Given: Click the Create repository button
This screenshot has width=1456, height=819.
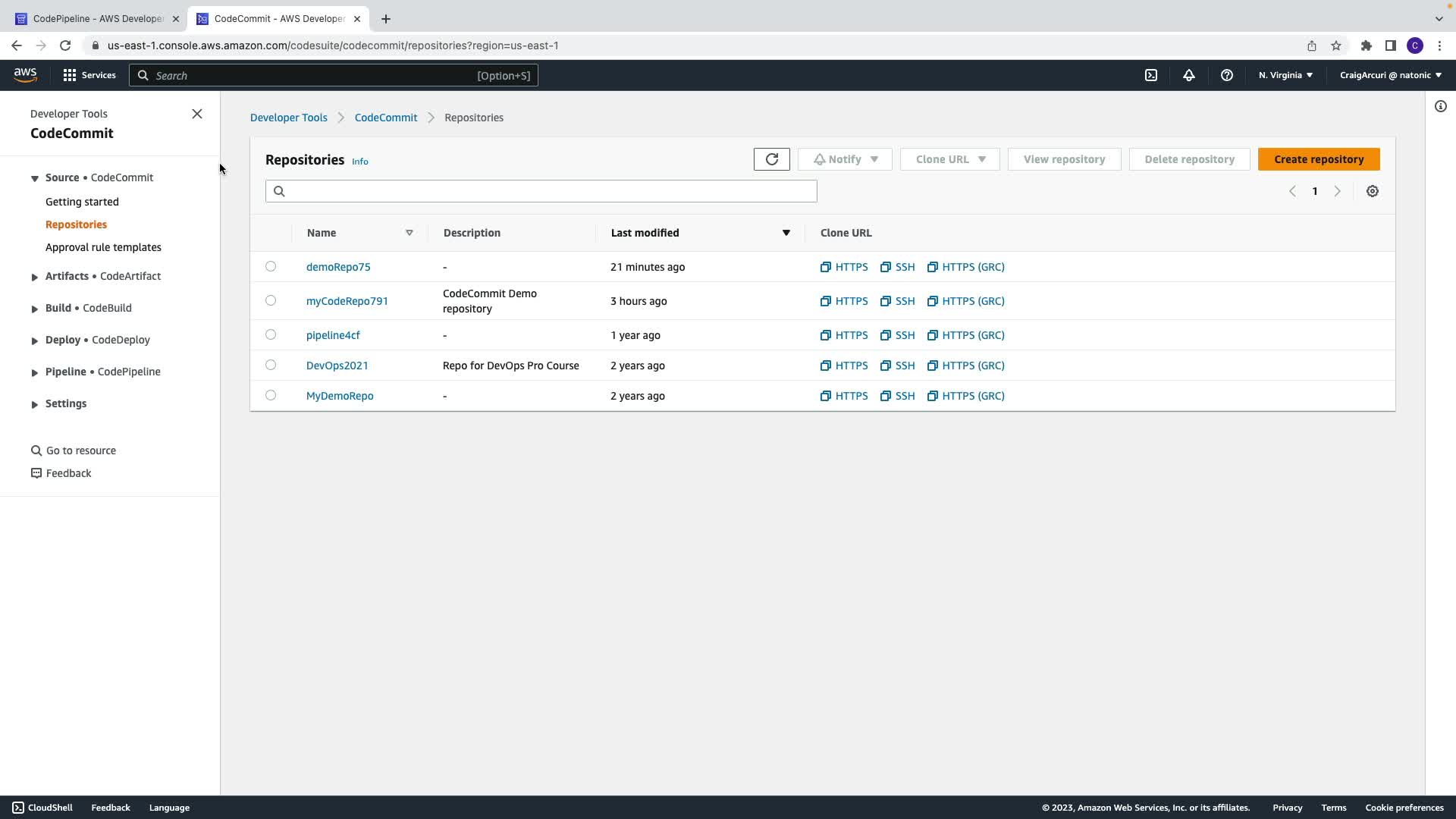Looking at the screenshot, I should pos(1318,159).
